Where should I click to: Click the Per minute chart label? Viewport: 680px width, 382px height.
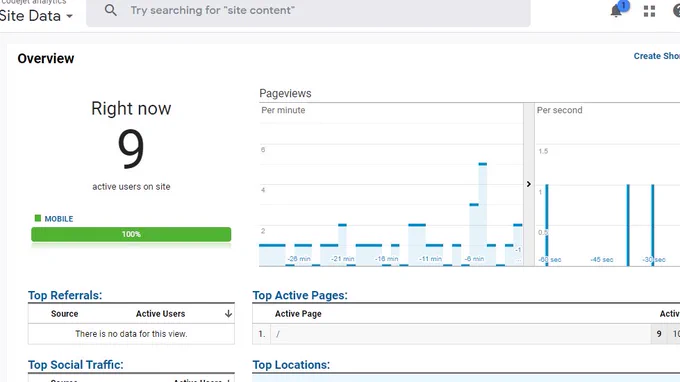point(283,110)
